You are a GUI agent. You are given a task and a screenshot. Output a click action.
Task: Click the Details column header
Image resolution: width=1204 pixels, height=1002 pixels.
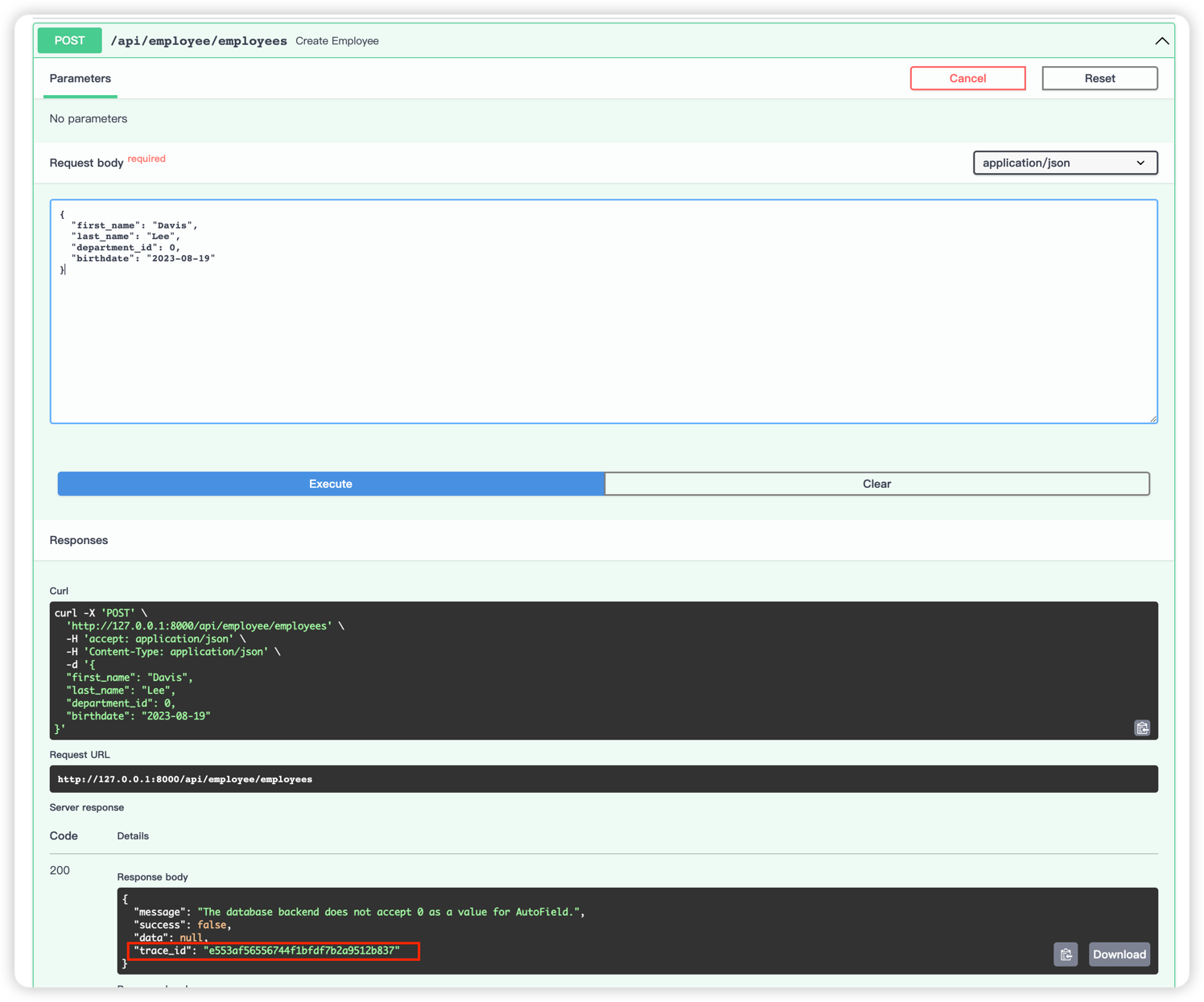tap(133, 836)
